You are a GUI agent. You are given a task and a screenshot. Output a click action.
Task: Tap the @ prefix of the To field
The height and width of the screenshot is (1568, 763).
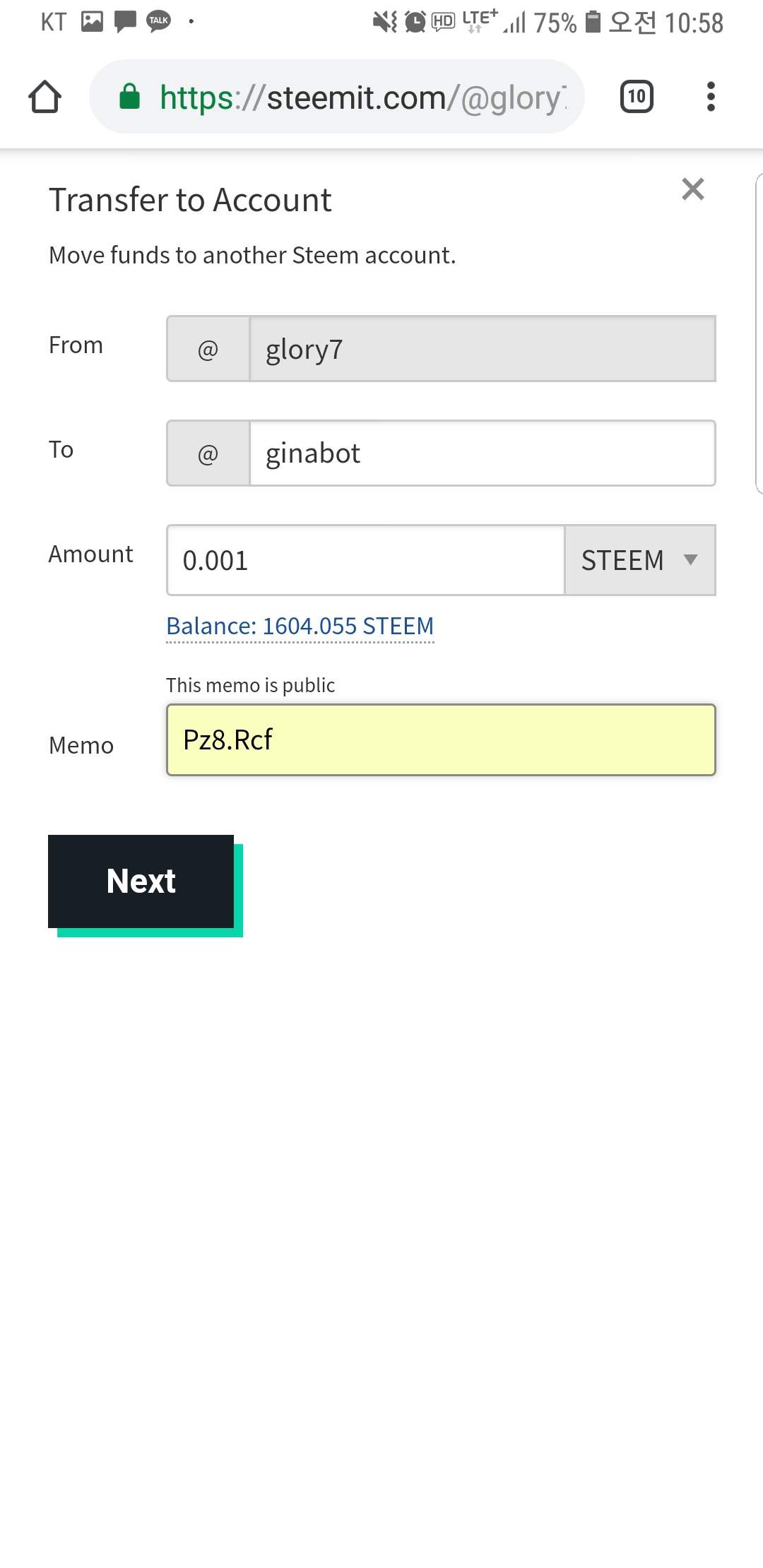click(208, 453)
